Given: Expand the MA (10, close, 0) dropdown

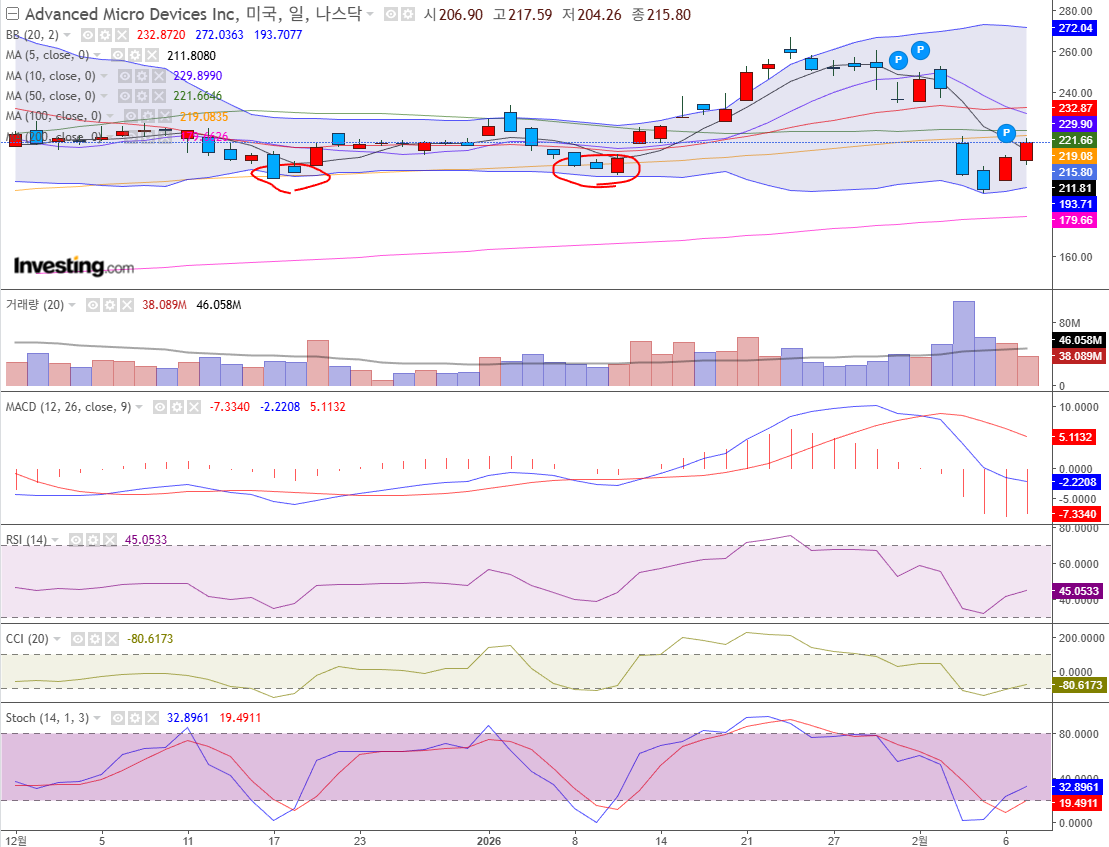Looking at the screenshot, I should point(104,76).
